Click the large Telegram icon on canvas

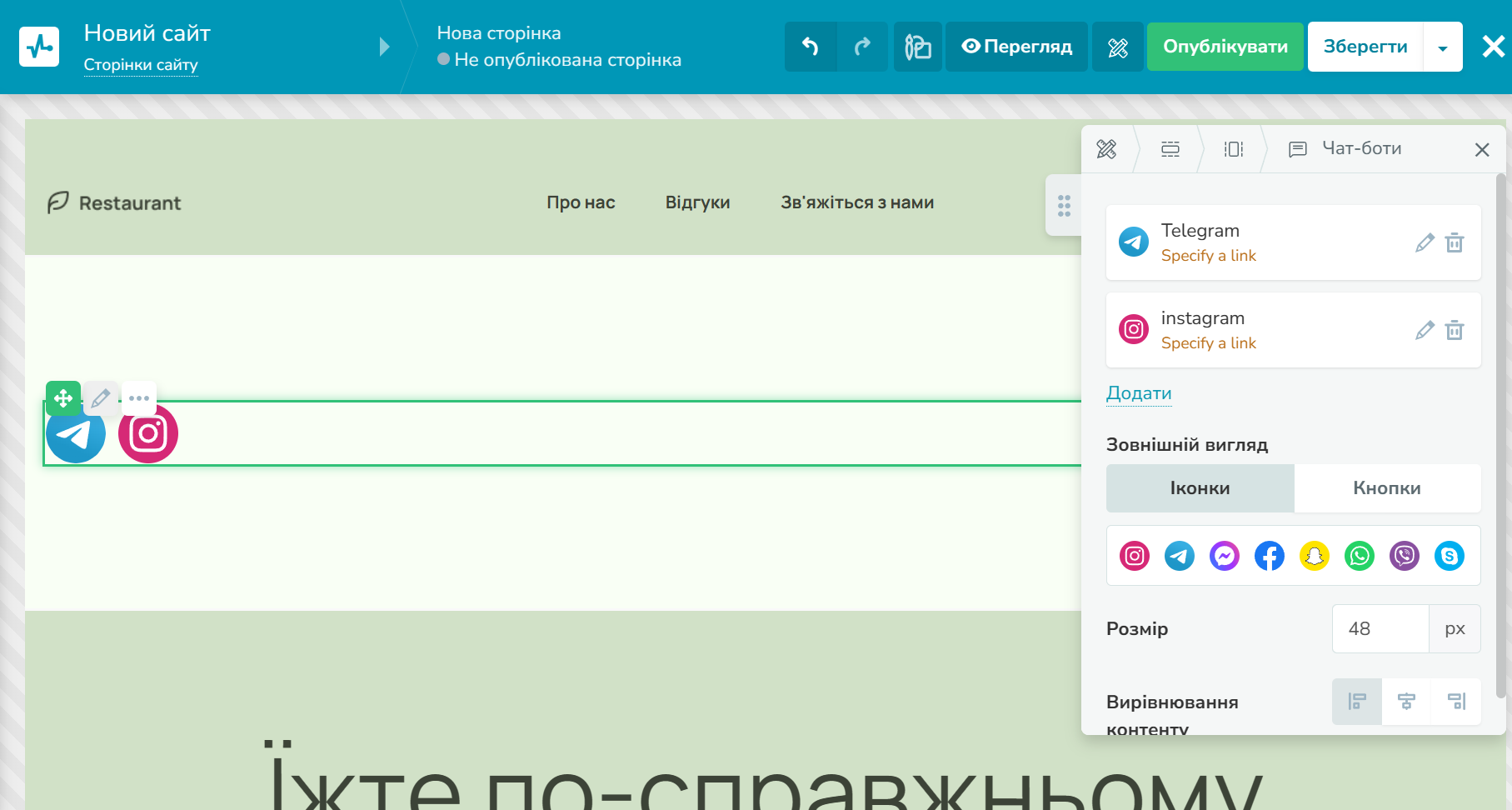pyautogui.click(x=76, y=433)
